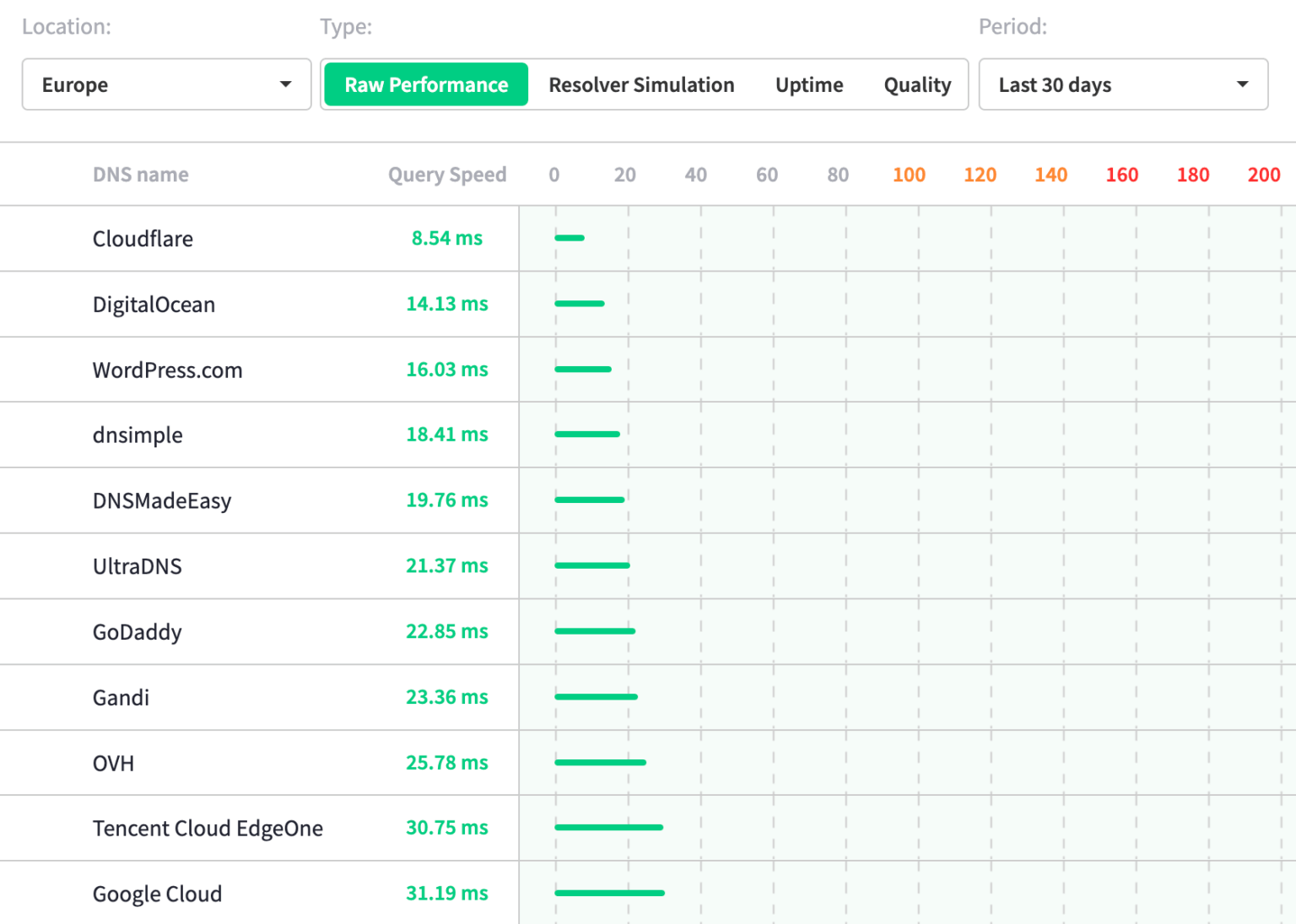Open the Google Cloud DNS provider entry

point(157,894)
